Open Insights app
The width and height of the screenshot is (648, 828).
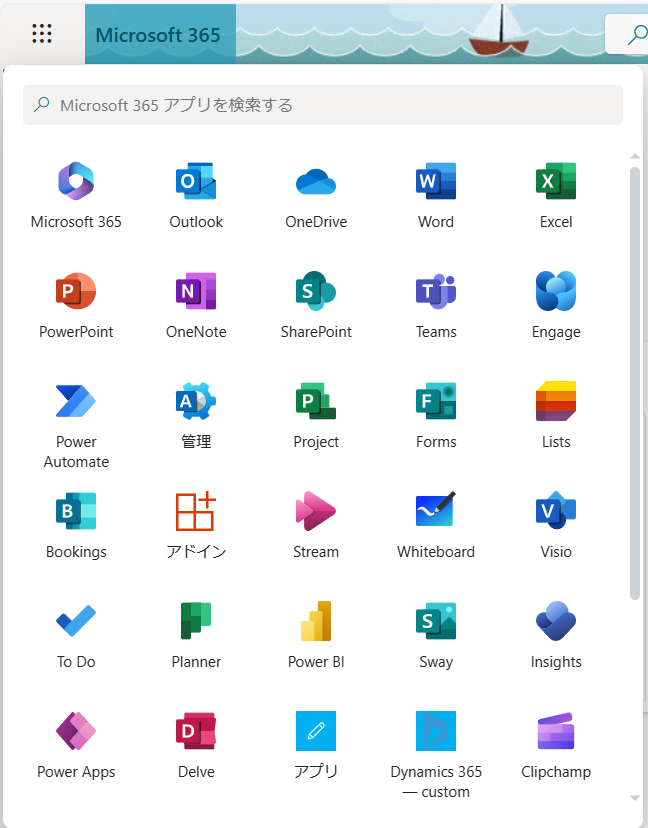point(556,620)
